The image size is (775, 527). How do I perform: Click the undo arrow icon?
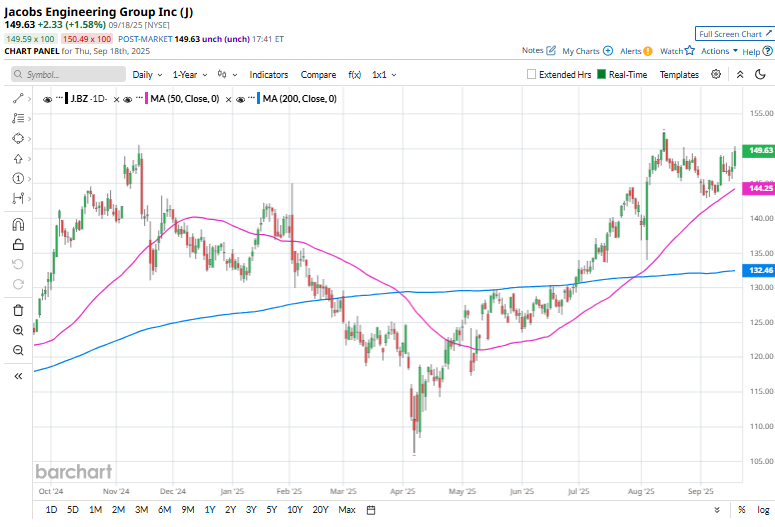tap(18, 264)
